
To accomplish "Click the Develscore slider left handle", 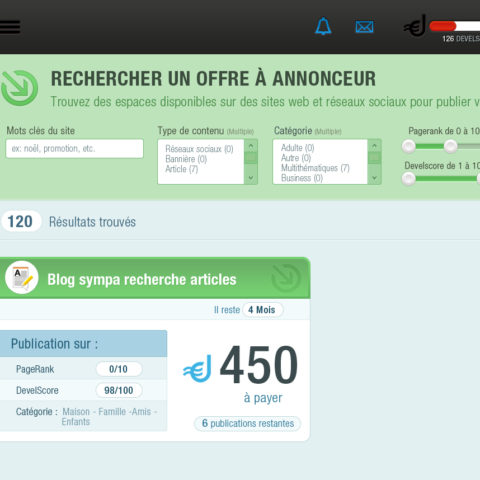I will (x=408, y=179).
